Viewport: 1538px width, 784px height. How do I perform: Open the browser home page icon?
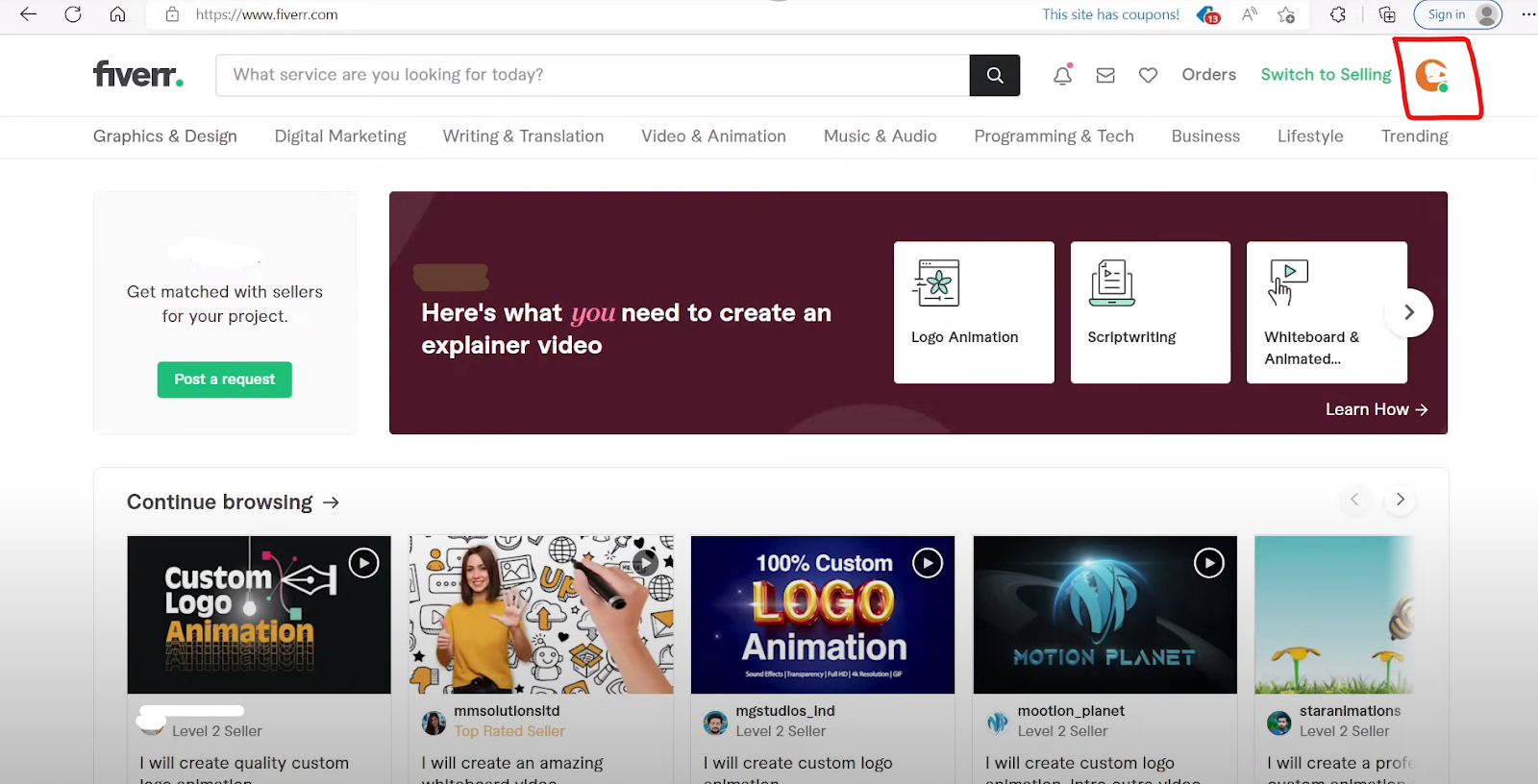(x=117, y=14)
